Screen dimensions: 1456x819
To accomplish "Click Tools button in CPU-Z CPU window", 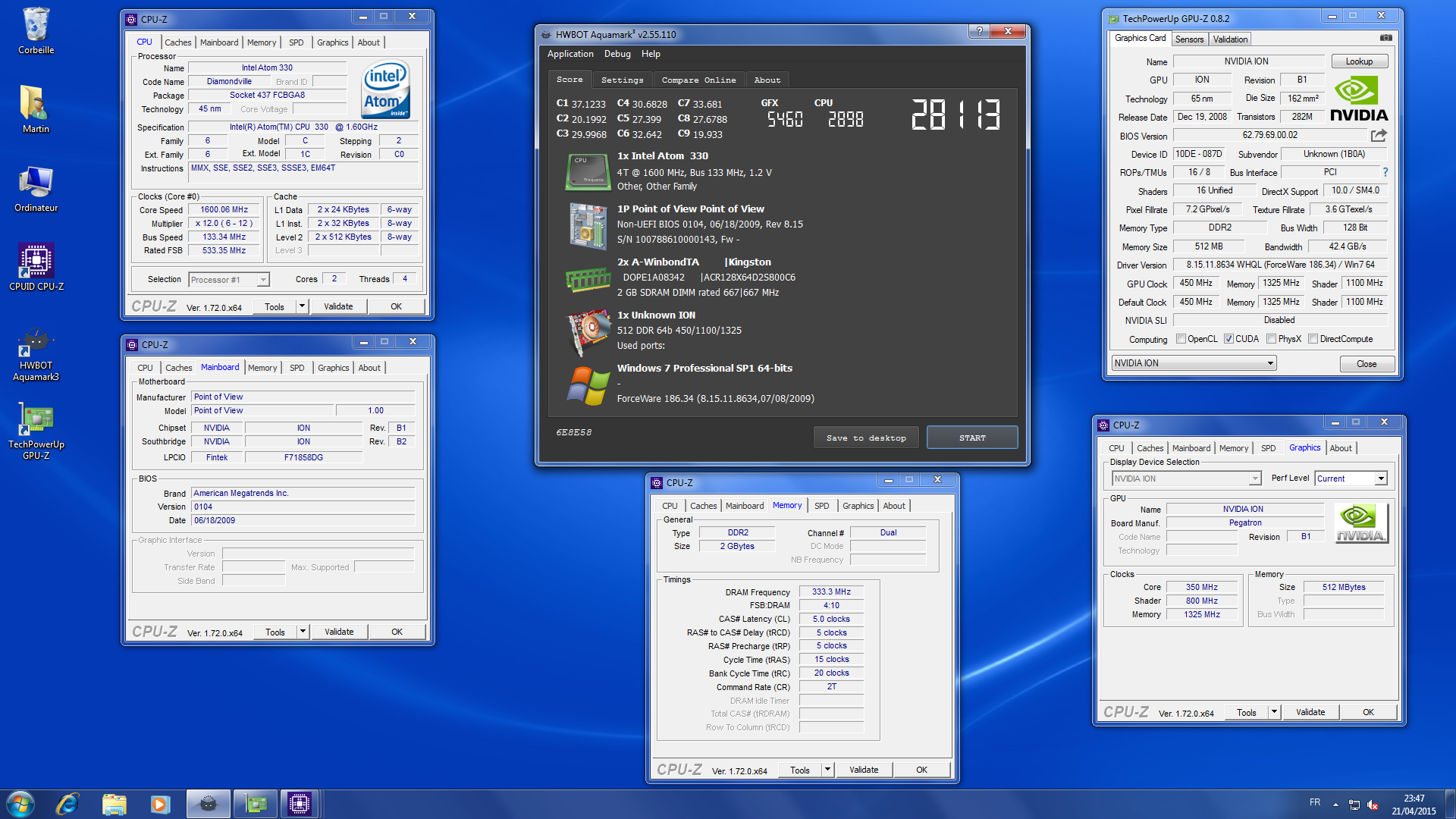I will 275,306.
